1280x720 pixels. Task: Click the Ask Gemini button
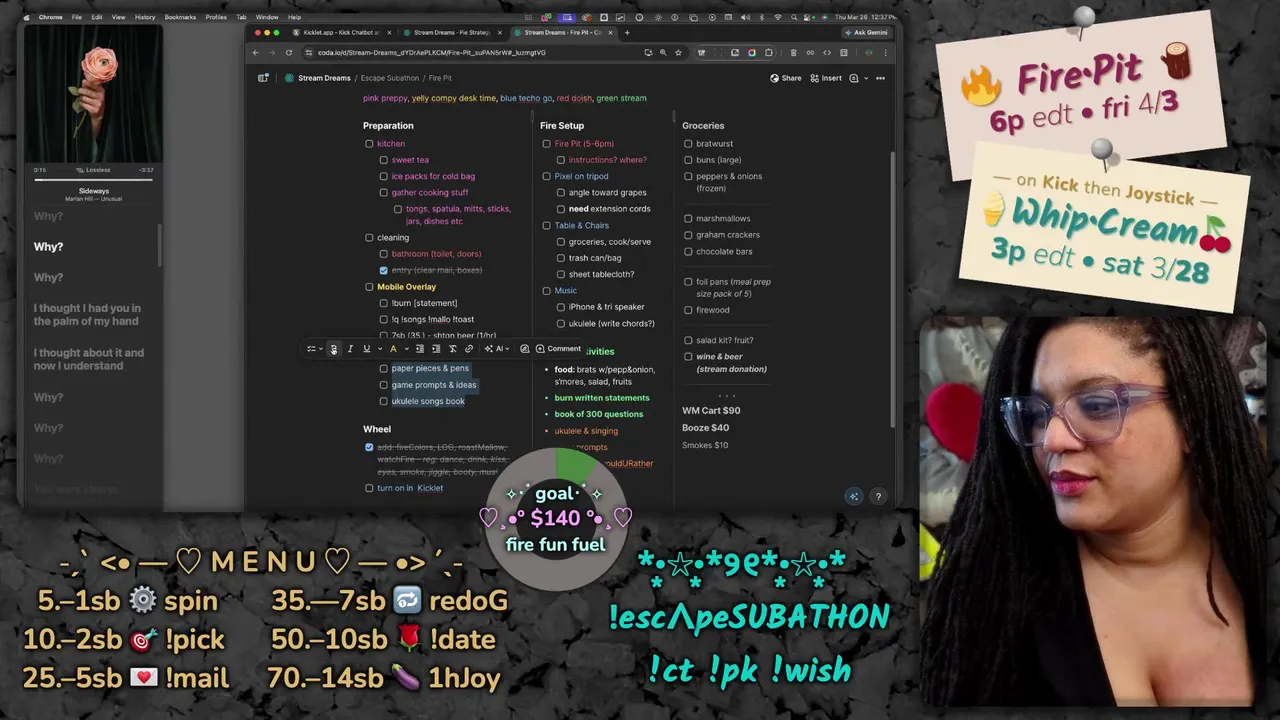pos(865,32)
